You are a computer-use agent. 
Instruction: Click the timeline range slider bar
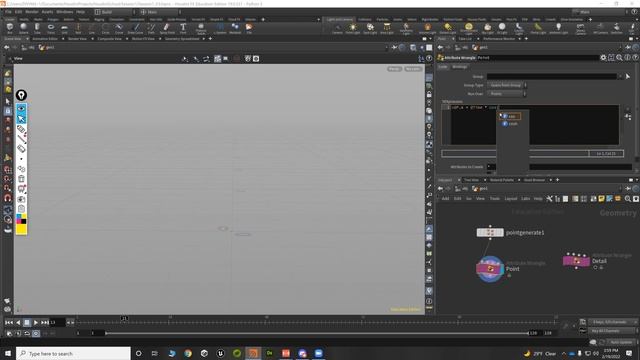(x=317, y=333)
